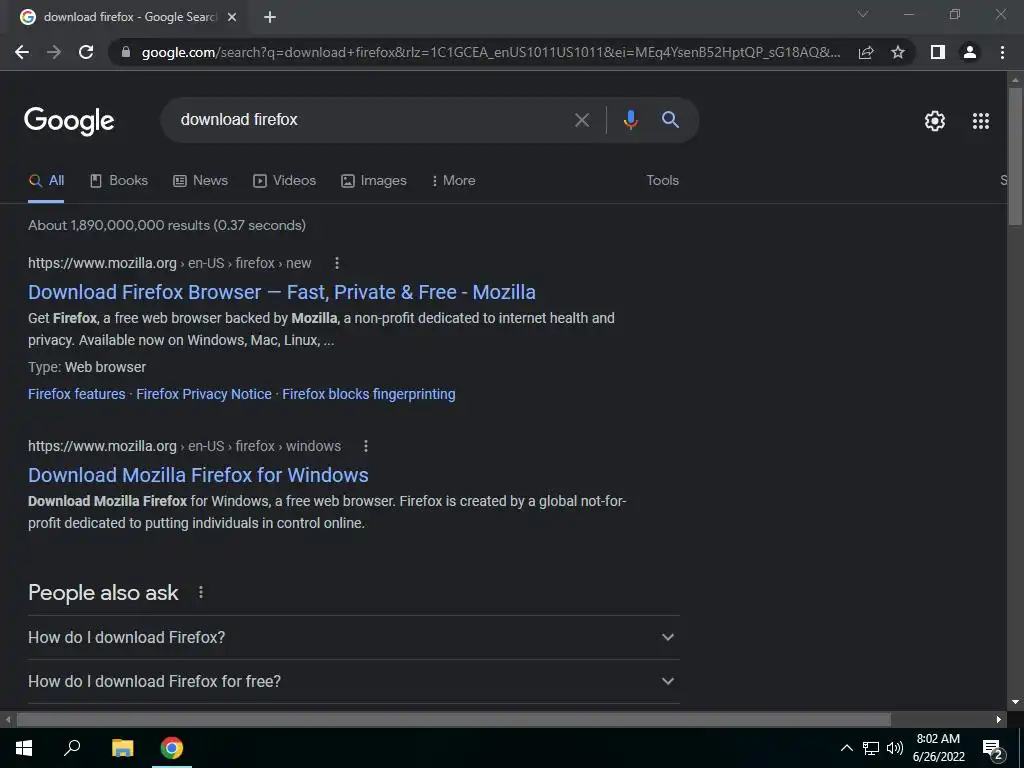Click the horizontal scrollbar thumb
1024x768 pixels.
(454, 720)
